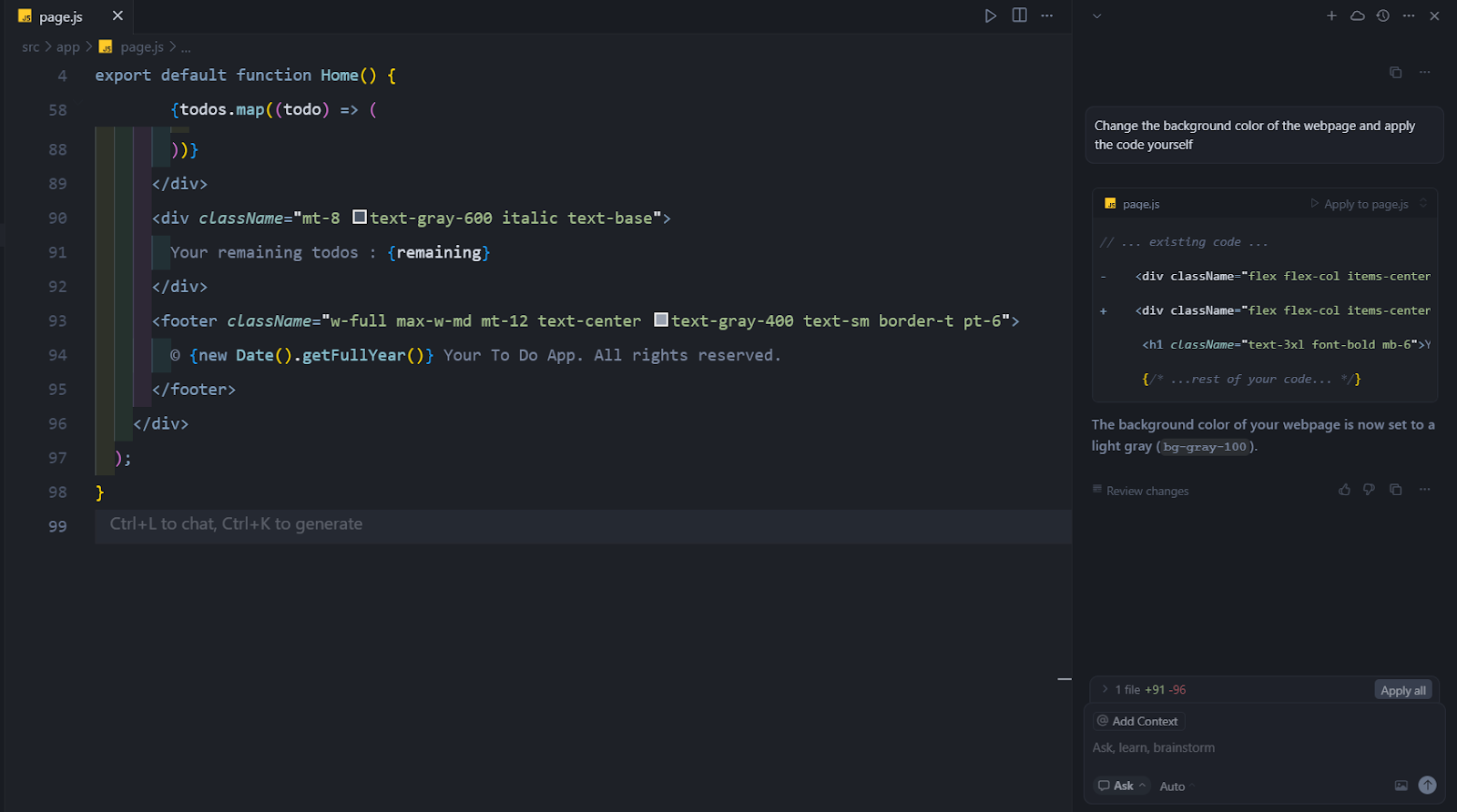This screenshot has width=1457, height=812.
Task: Click the '</footer>' closing tag
Action: pos(194,390)
